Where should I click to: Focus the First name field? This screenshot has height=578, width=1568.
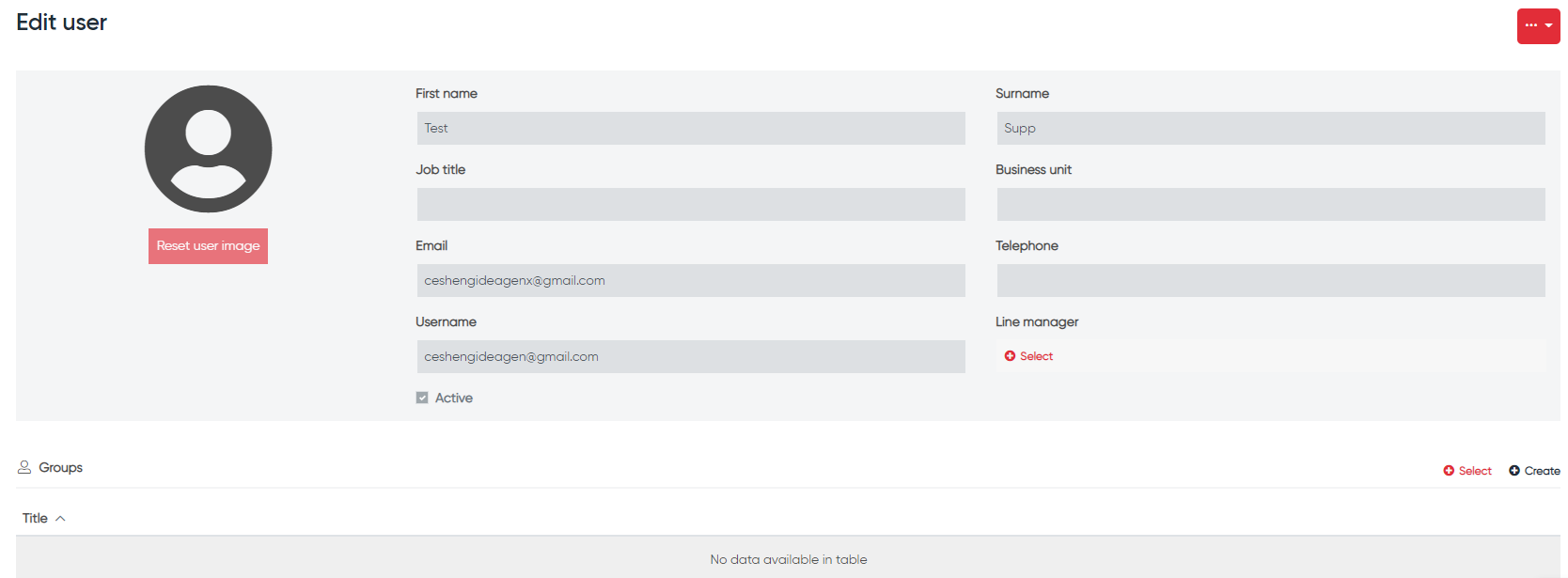(691, 129)
